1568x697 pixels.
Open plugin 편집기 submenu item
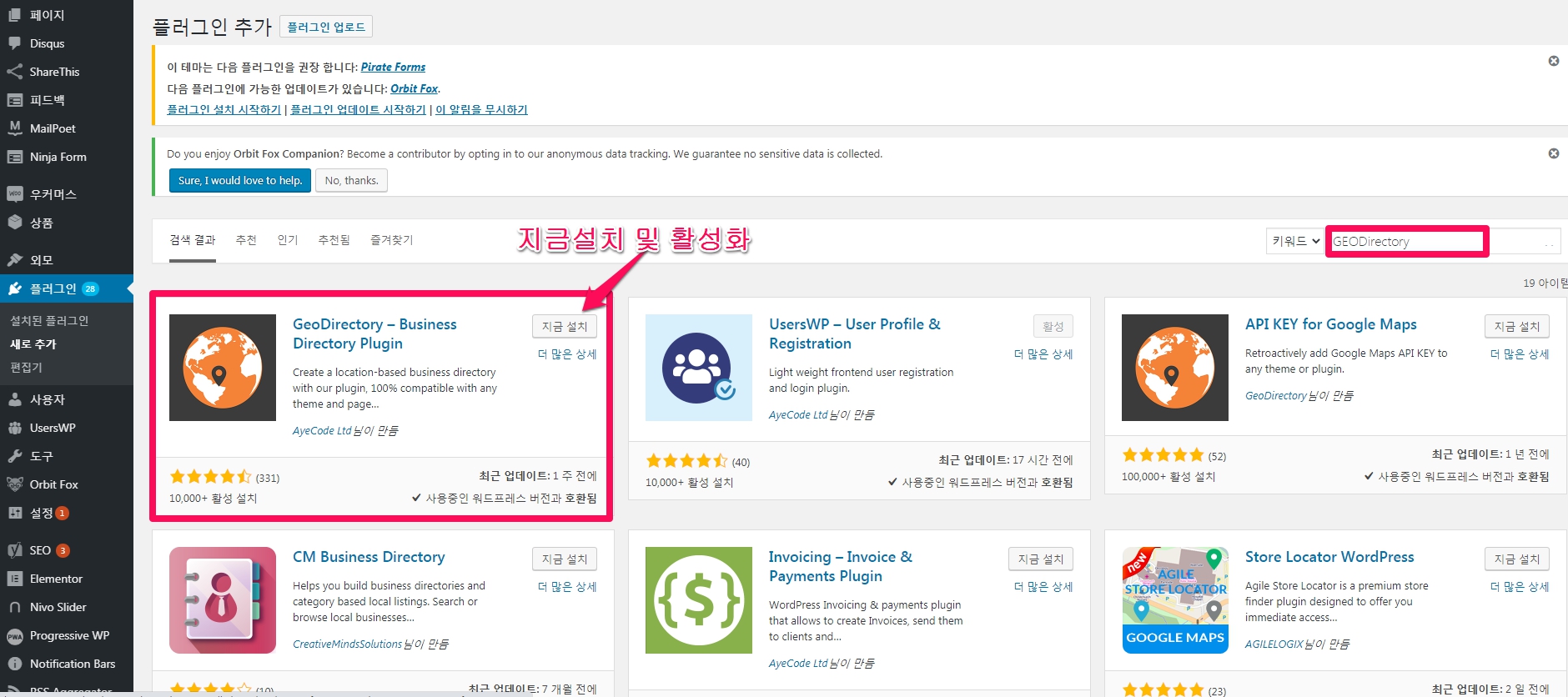(26, 368)
